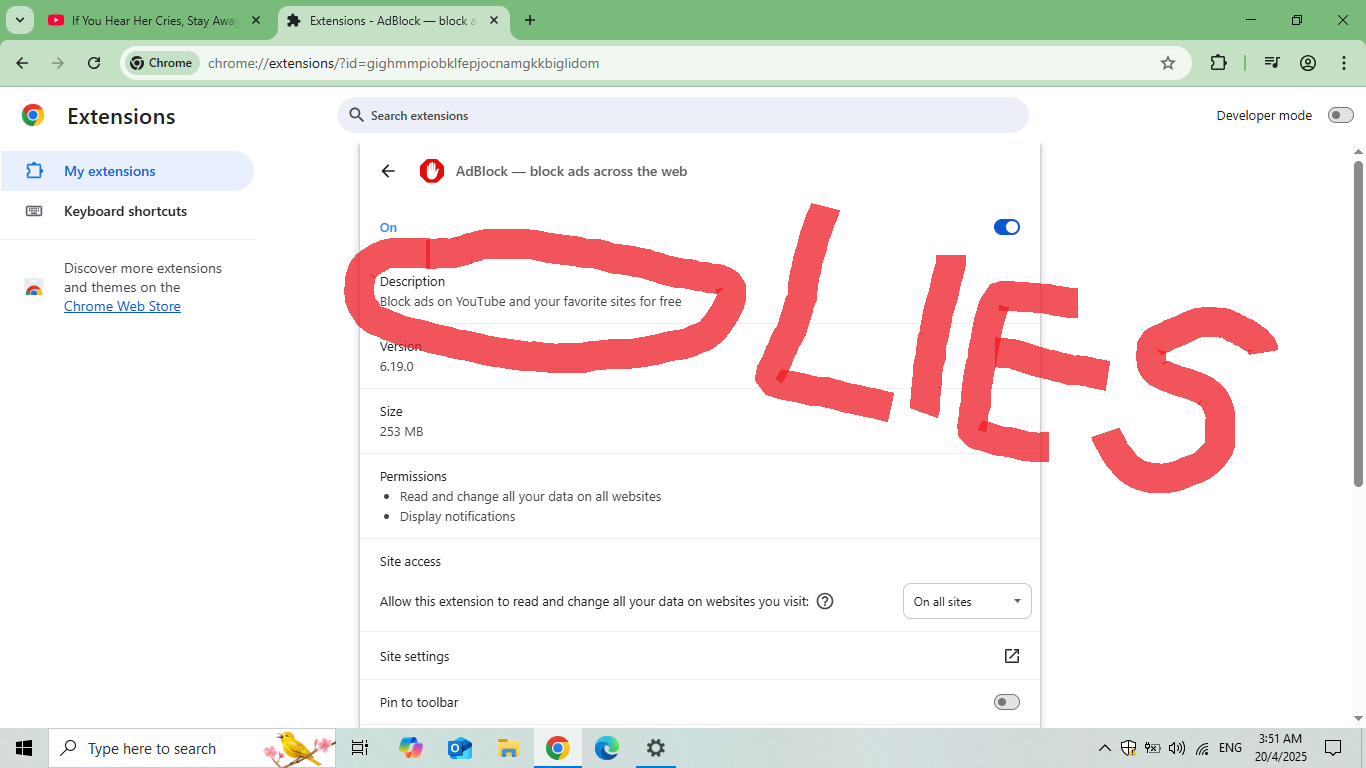Viewport: 1366px width, 768px height.
Task: Click the Chrome logo beside Extensions title
Action: coord(33,116)
